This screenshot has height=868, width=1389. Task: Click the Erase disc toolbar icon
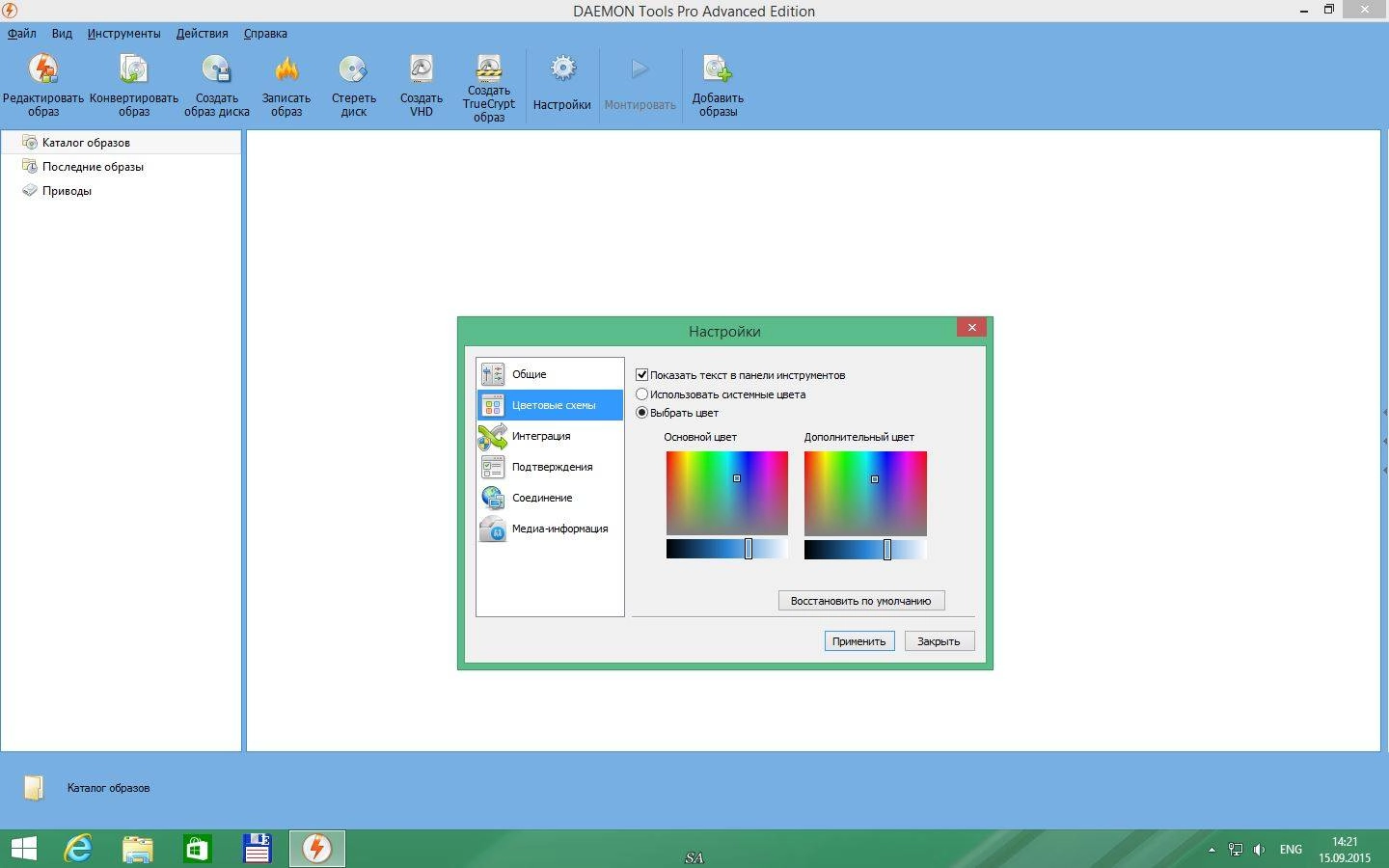353,69
